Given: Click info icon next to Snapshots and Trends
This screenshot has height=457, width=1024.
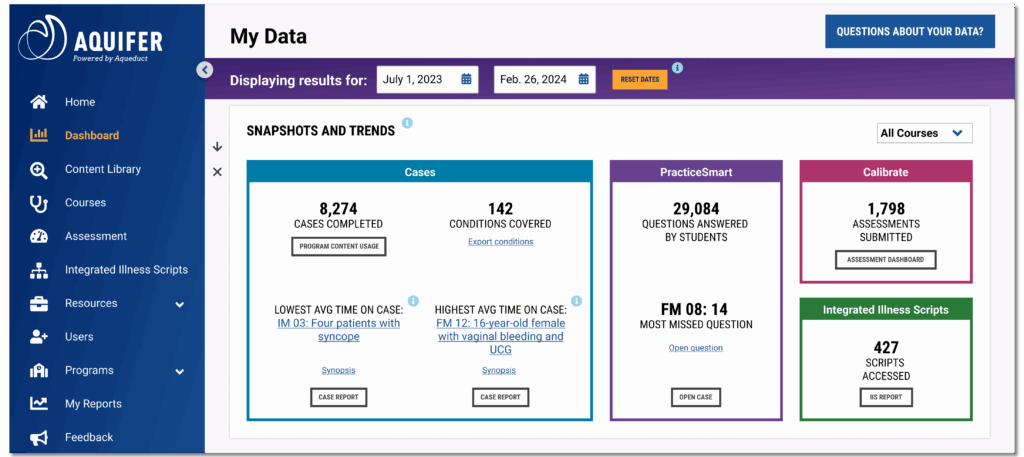Looking at the screenshot, I should [x=408, y=123].
